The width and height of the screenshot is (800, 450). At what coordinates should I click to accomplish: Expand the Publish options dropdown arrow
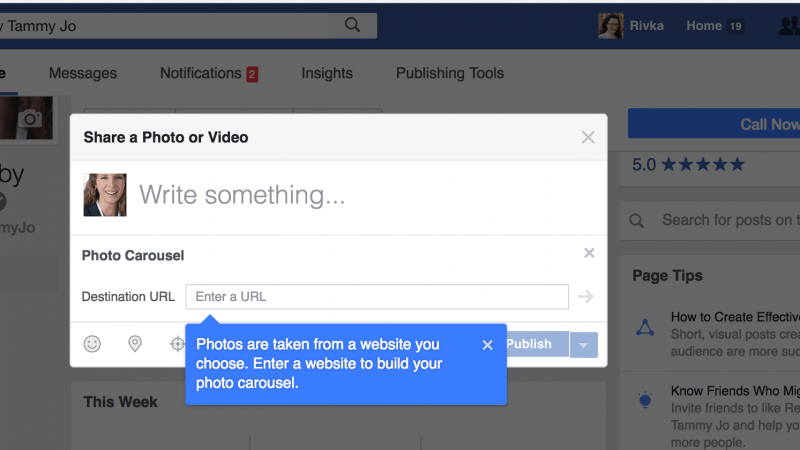[584, 344]
